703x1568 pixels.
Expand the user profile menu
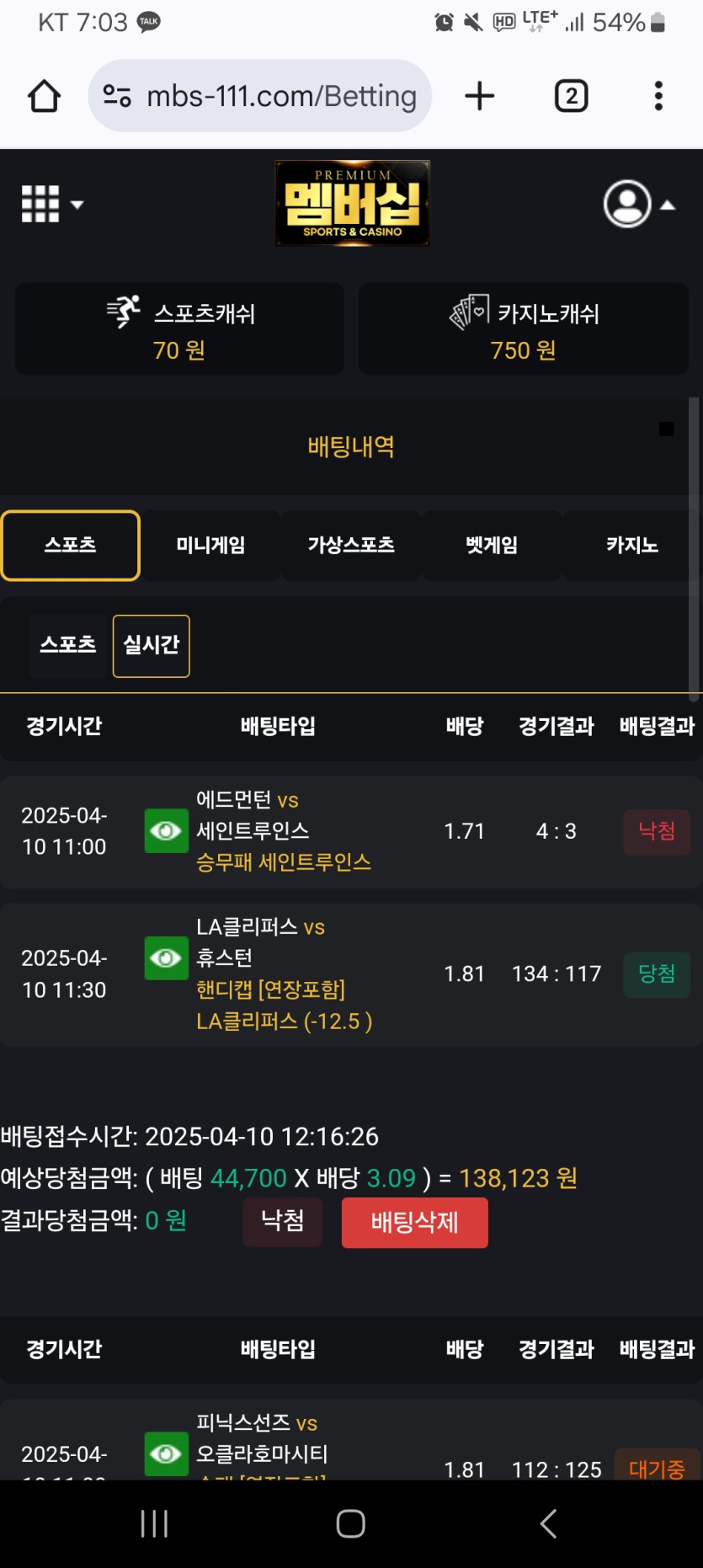(639, 204)
